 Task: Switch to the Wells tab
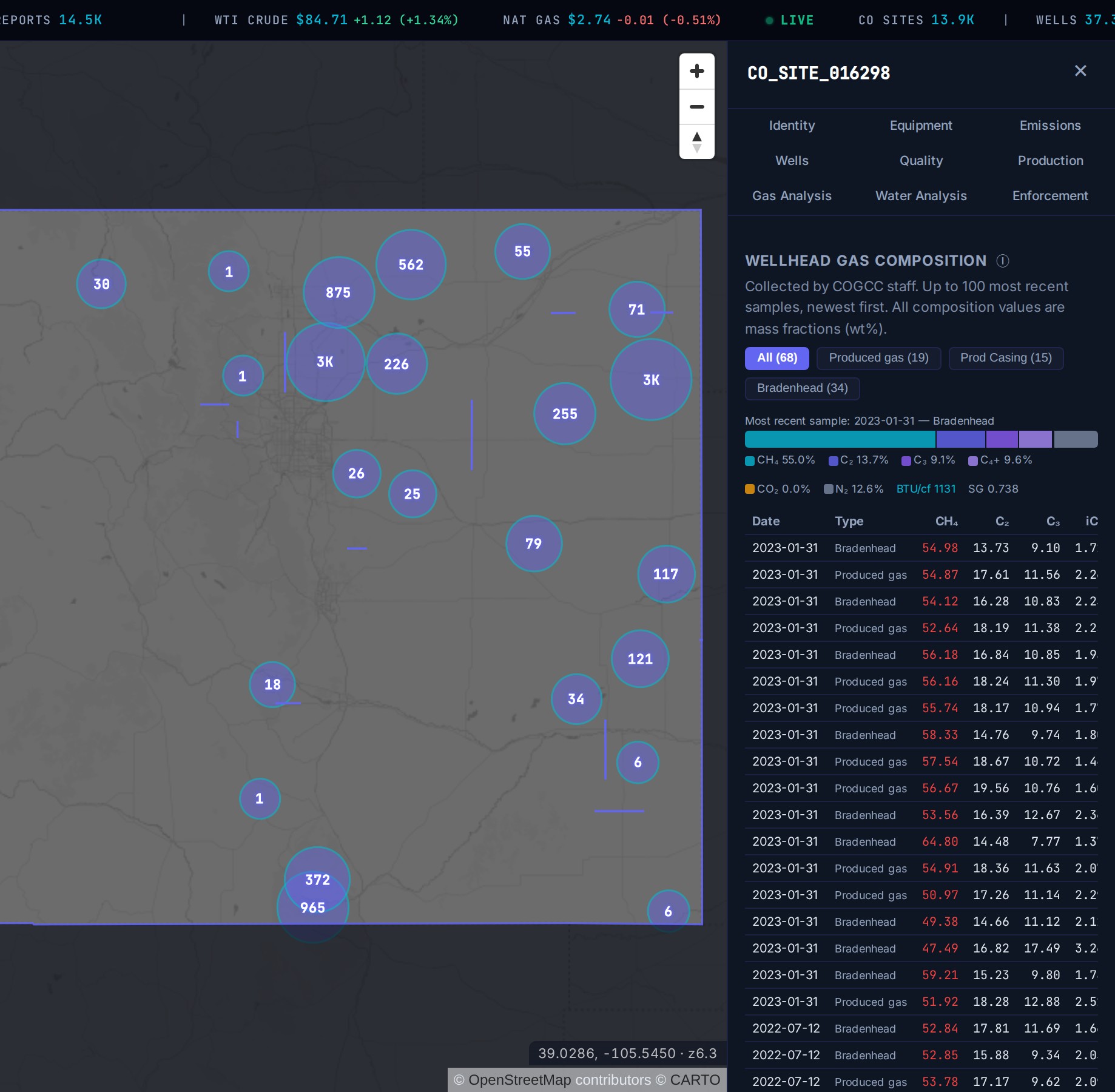[x=792, y=161]
